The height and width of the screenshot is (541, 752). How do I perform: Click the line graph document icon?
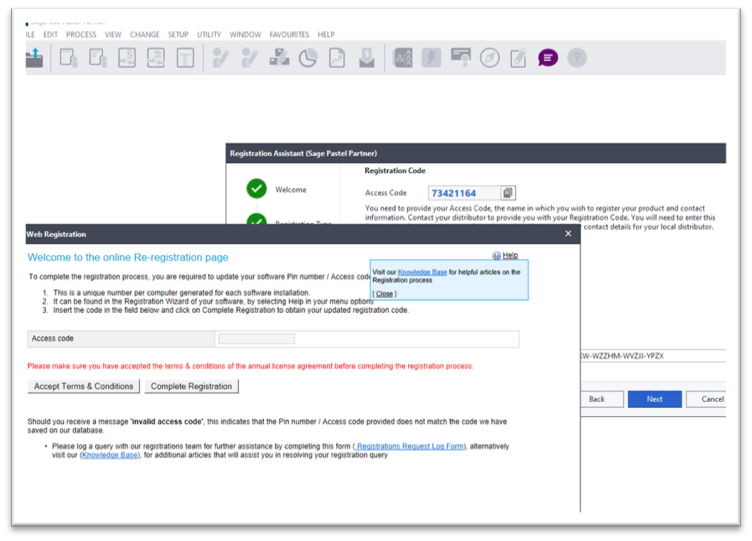(x=337, y=58)
